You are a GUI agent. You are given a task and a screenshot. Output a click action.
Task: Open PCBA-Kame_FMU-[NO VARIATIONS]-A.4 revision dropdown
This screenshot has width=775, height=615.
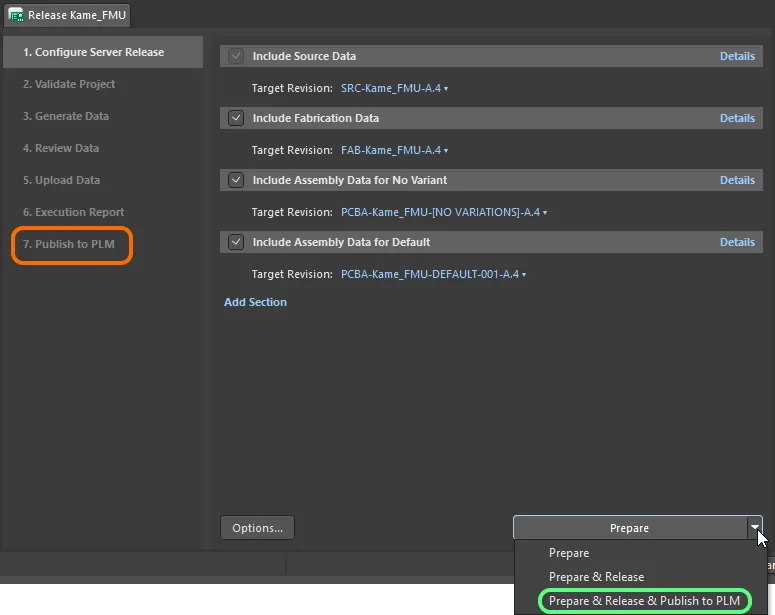444,213
